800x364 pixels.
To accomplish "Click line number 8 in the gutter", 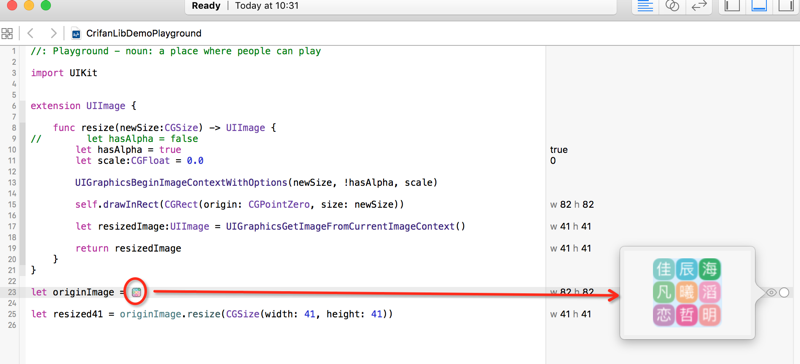I will tap(14, 128).
